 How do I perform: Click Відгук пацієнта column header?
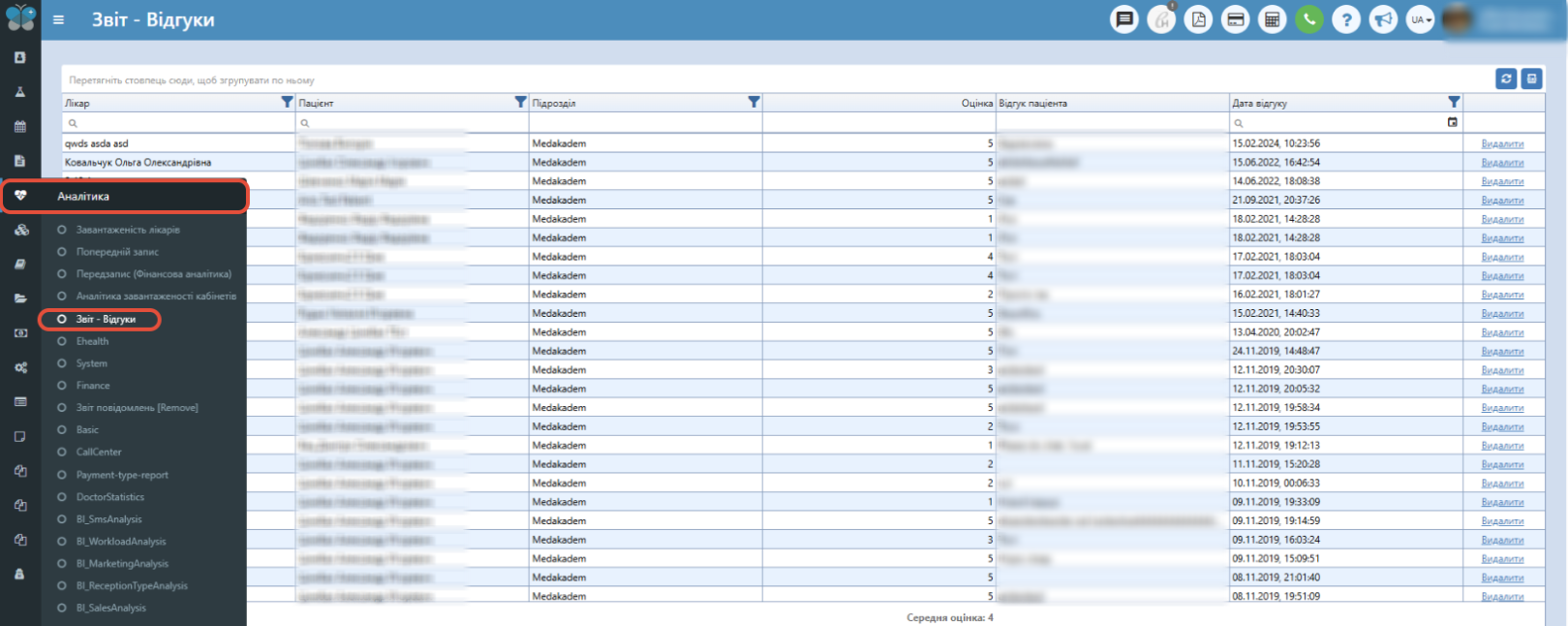coord(1032,103)
